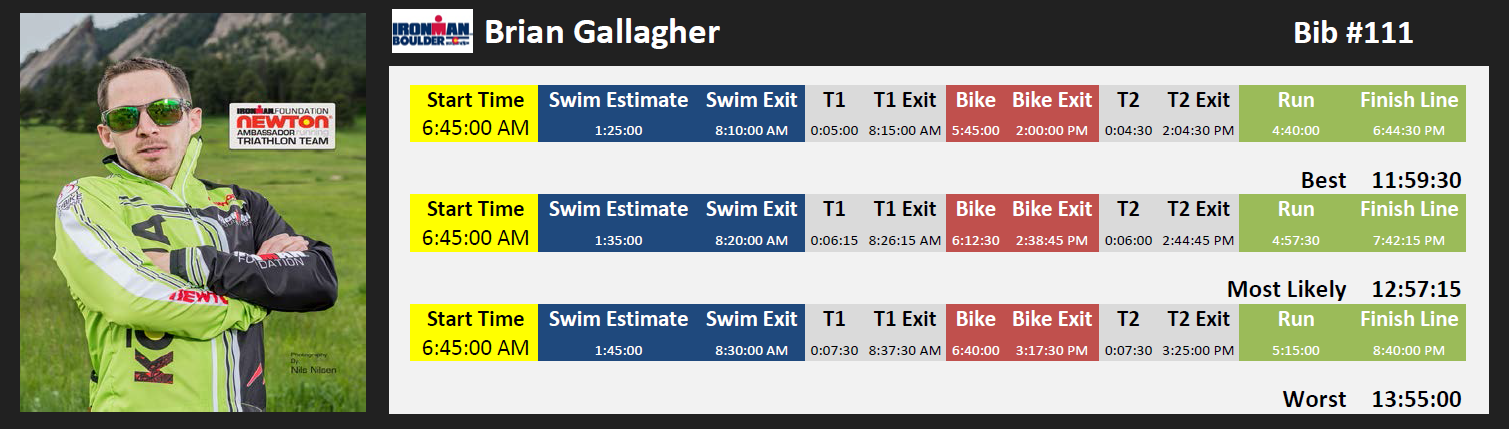Click Most Likely finish line 7:42:15 PM
The image size is (1509, 429).
pos(1408,241)
